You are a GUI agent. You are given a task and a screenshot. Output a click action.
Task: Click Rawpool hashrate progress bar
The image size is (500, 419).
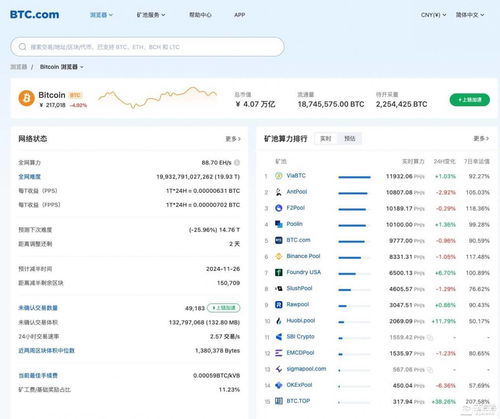354,306
